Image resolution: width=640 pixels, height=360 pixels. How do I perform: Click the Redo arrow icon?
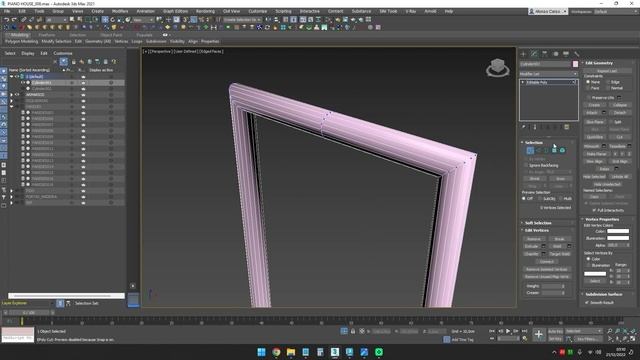click(x=14, y=20)
